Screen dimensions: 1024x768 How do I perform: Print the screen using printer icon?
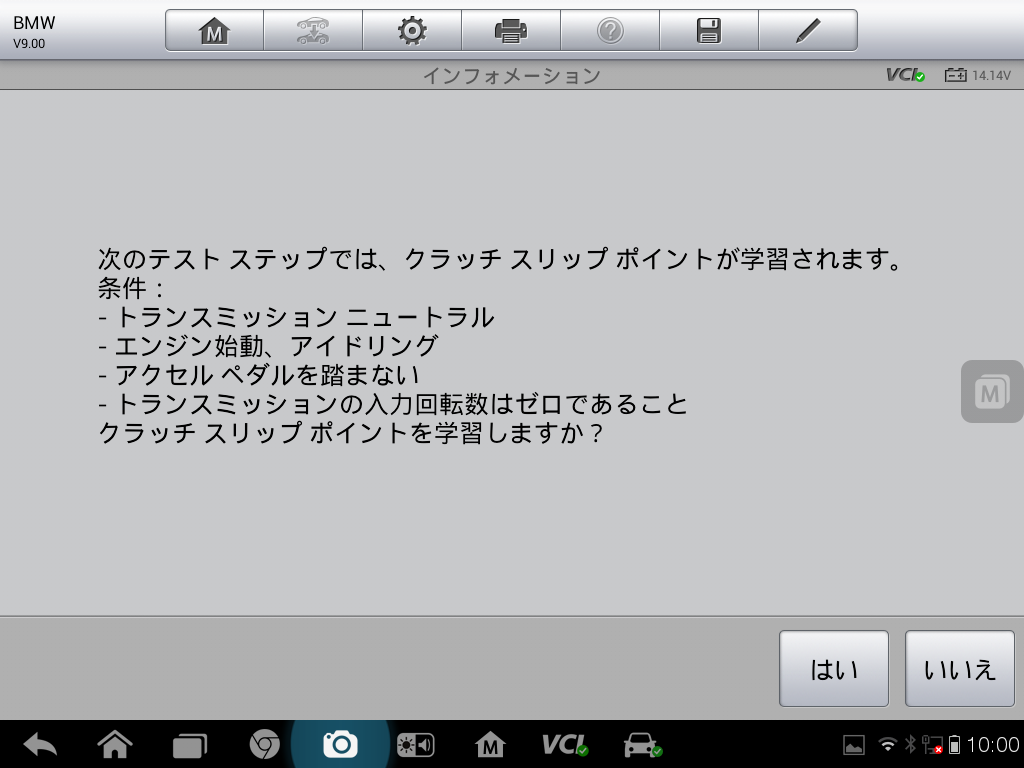[x=510, y=31]
